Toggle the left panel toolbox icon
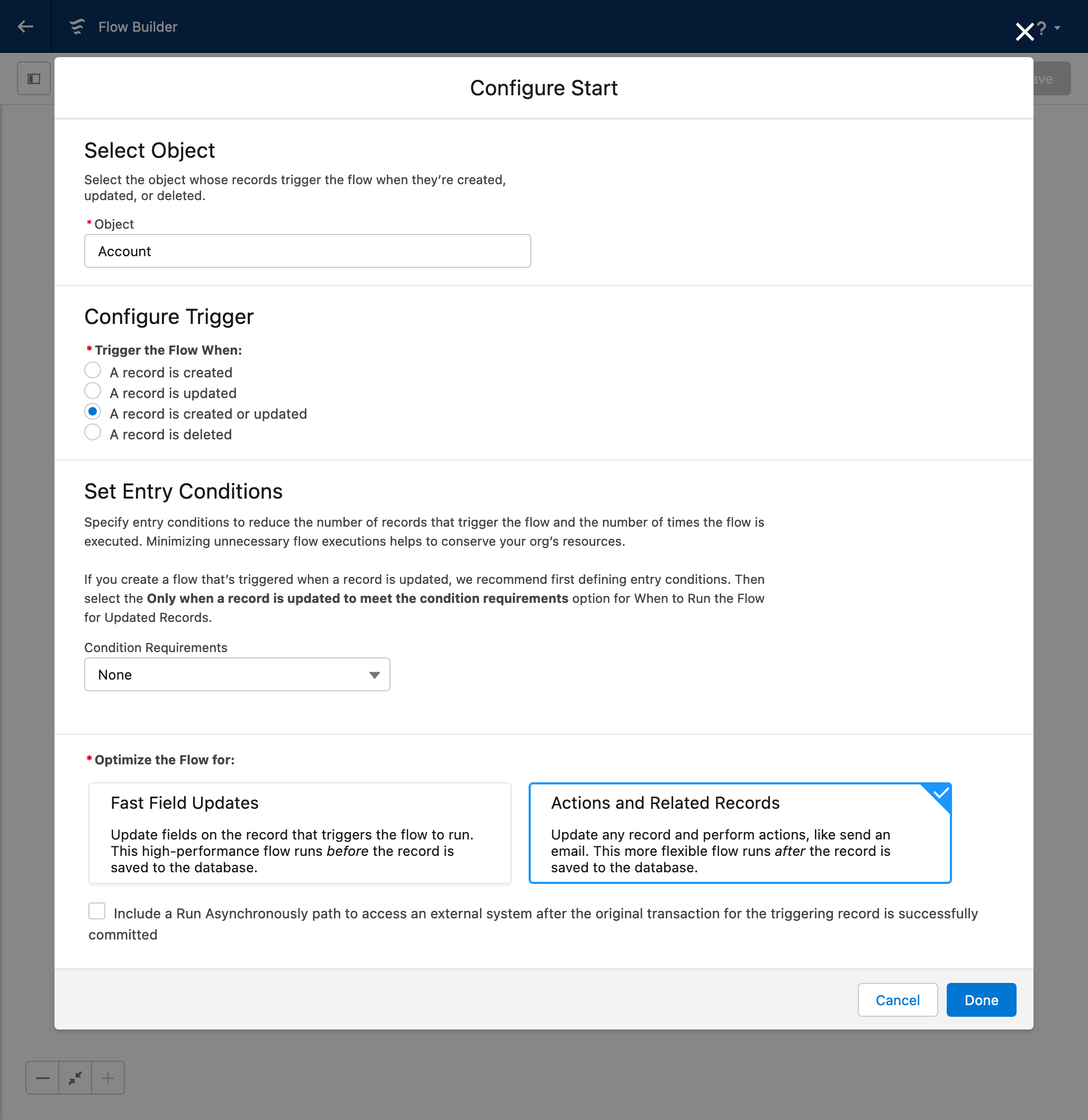The height and width of the screenshot is (1120, 1088). click(34, 79)
